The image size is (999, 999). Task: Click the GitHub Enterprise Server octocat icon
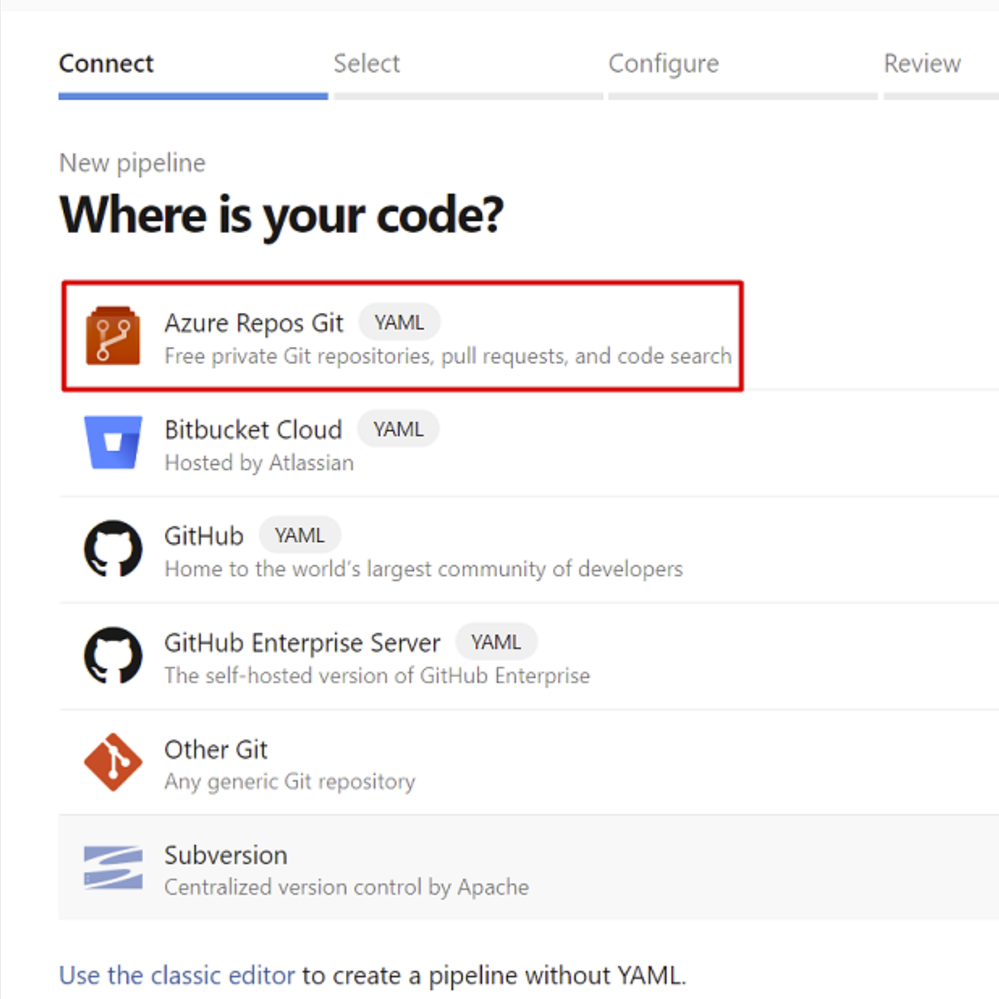[x=113, y=655]
